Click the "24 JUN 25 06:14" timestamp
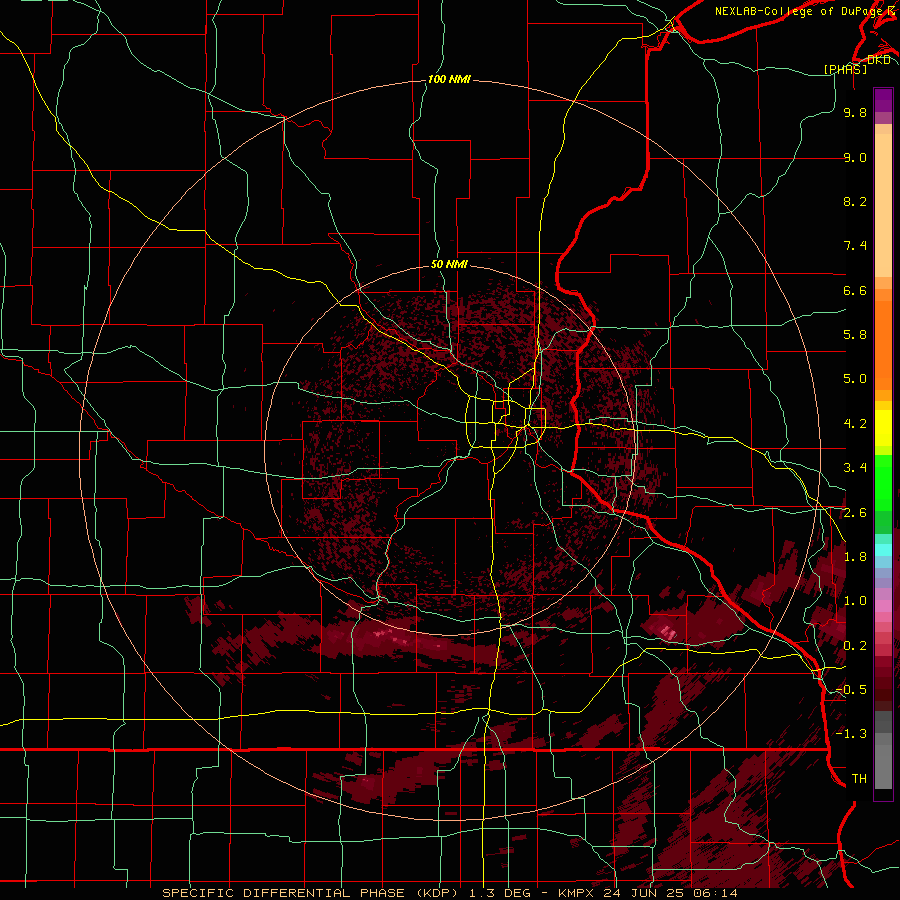Screen dimensions: 900x900 point(670,893)
